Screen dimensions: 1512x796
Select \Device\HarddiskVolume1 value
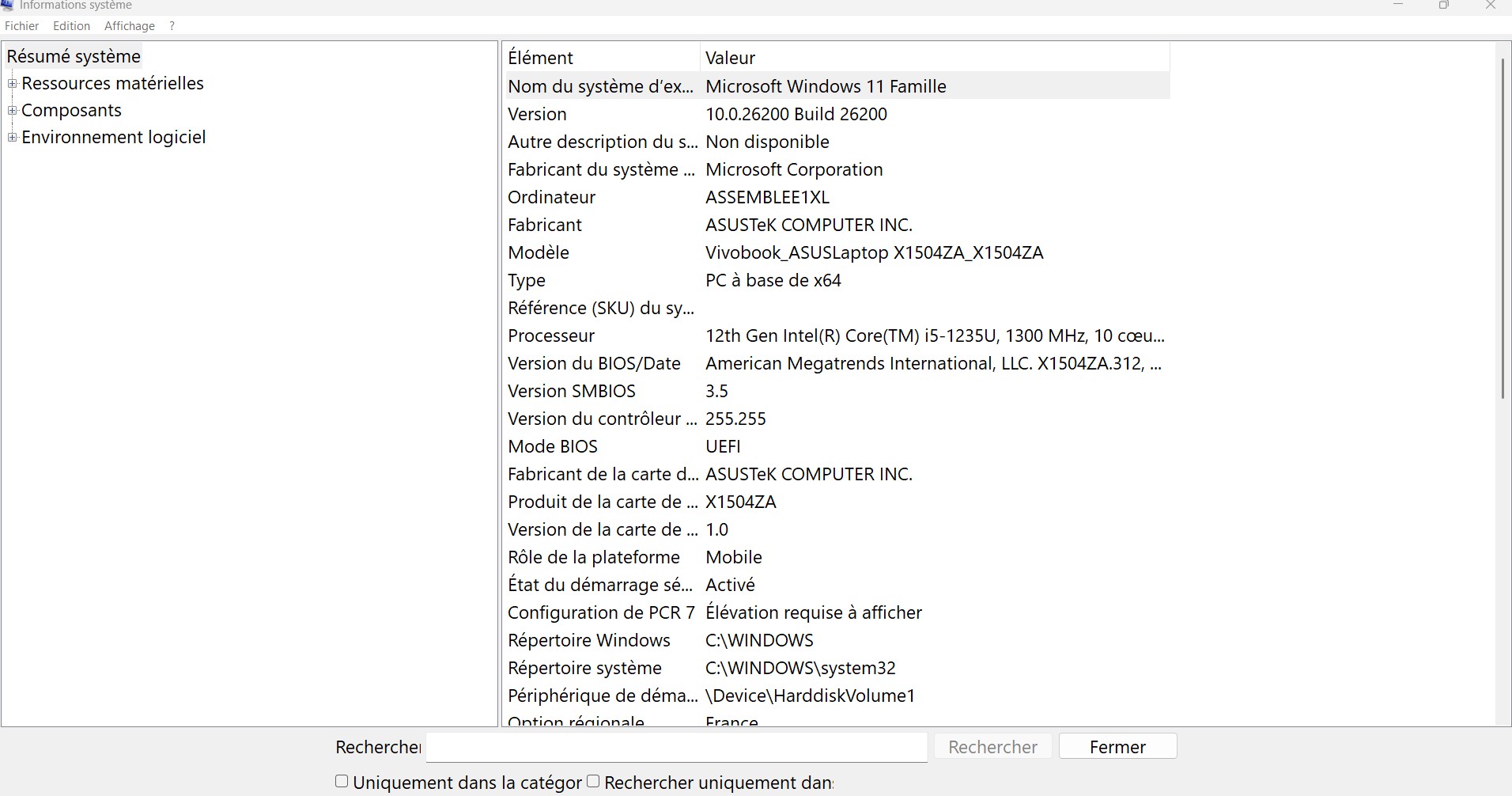[x=810, y=696]
